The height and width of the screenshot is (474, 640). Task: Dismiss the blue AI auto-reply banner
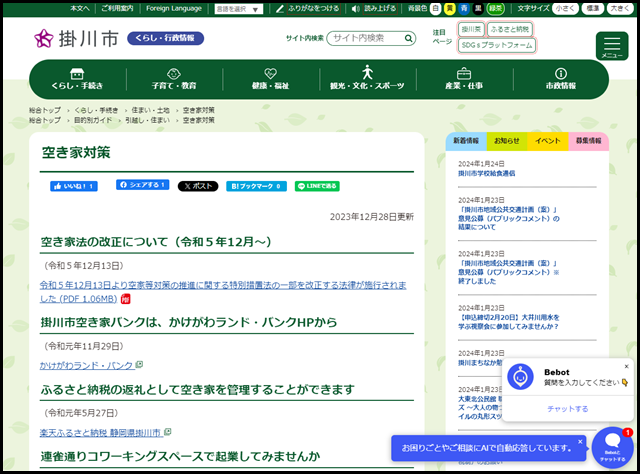coord(580,441)
